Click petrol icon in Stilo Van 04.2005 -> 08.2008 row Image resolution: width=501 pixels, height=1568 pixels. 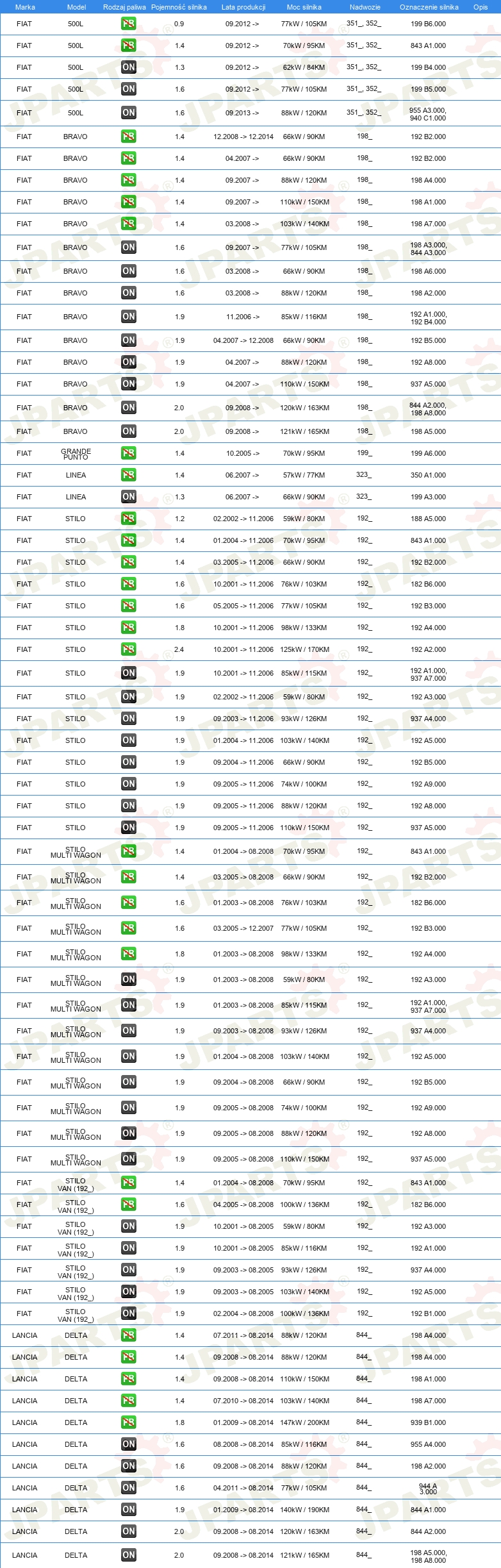pos(129,1205)
